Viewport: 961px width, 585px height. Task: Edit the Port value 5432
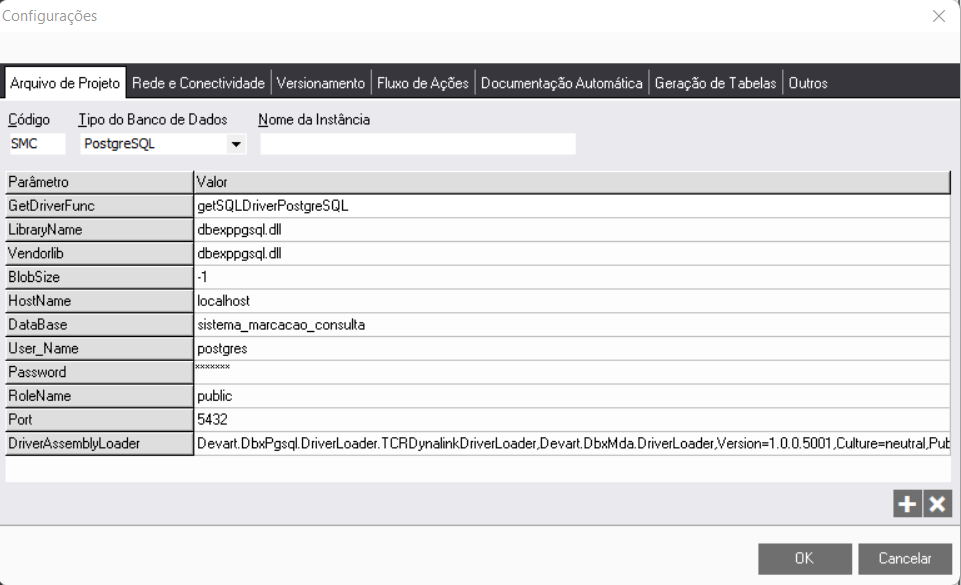click(570, 420)
